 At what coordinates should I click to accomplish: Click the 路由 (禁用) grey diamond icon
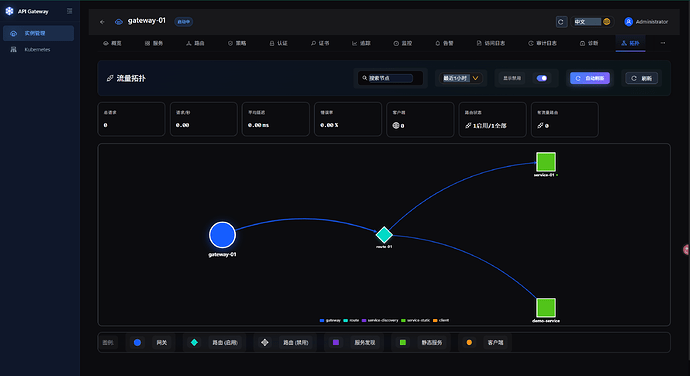264,343
